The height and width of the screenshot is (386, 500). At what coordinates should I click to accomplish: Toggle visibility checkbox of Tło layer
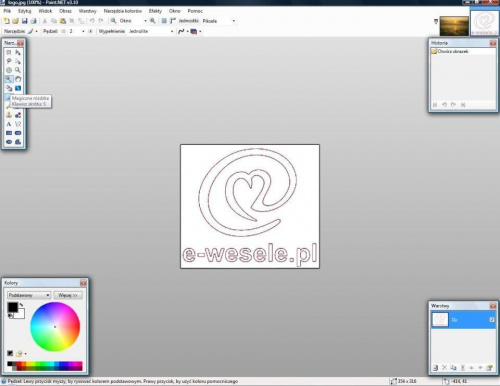pos(492,320)
